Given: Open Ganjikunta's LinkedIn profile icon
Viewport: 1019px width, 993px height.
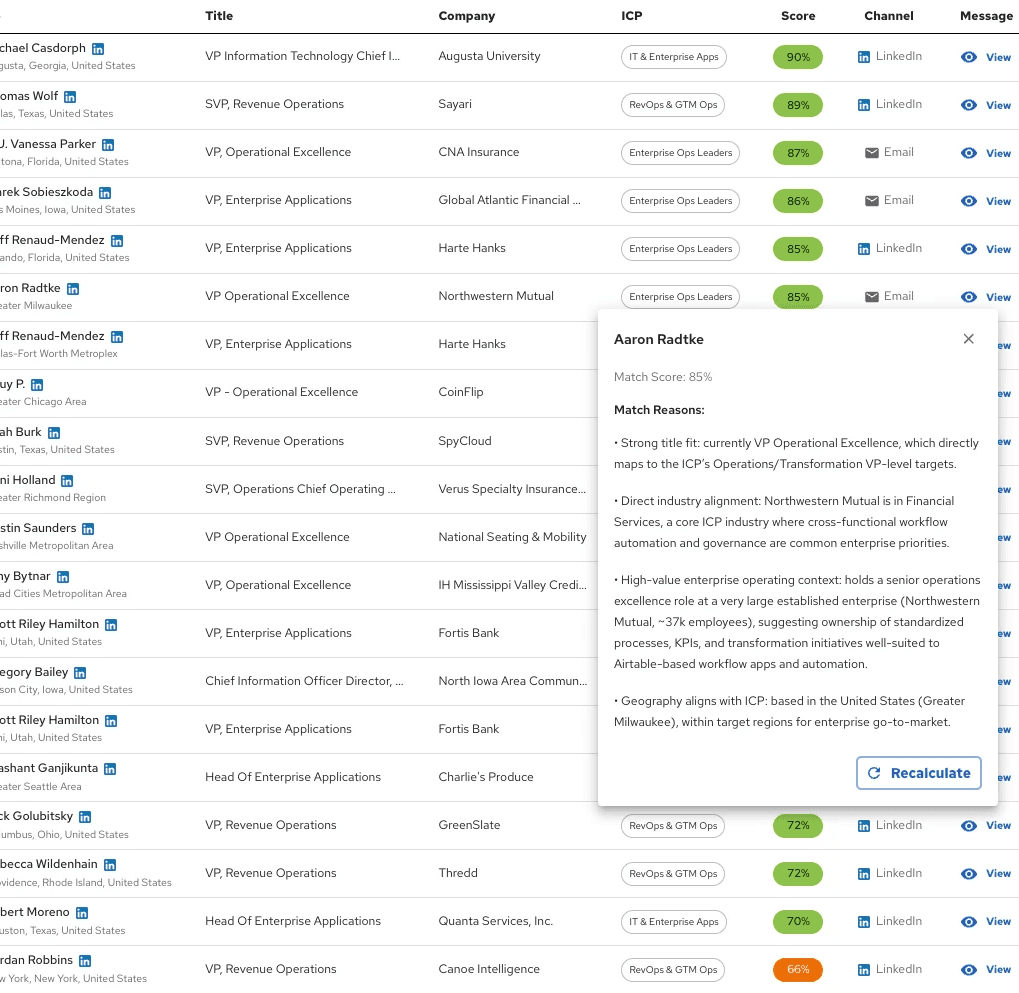Looking at the screenshot, I should coord(110,769).
